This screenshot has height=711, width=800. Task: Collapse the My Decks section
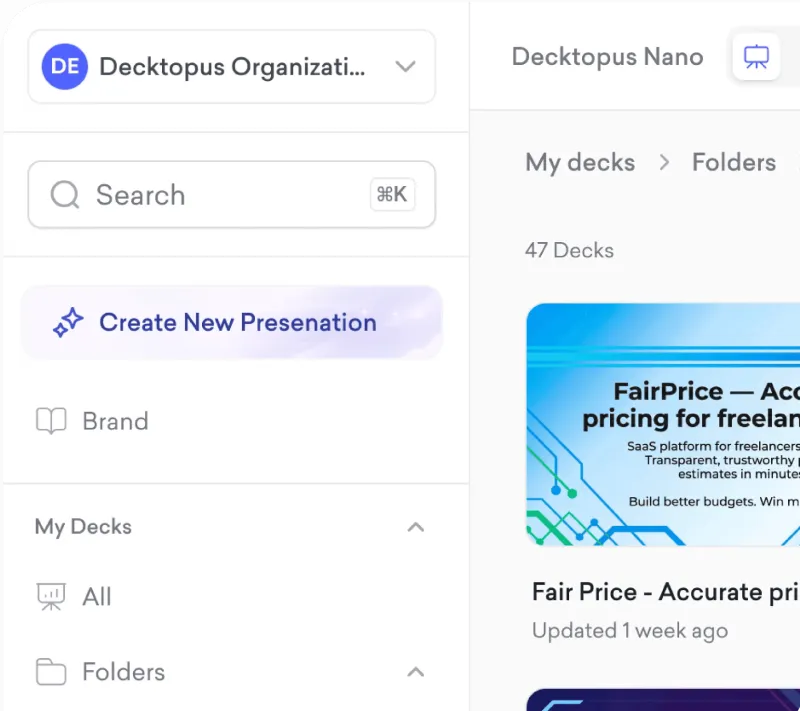pyautogui.click(x=416, y=527)
